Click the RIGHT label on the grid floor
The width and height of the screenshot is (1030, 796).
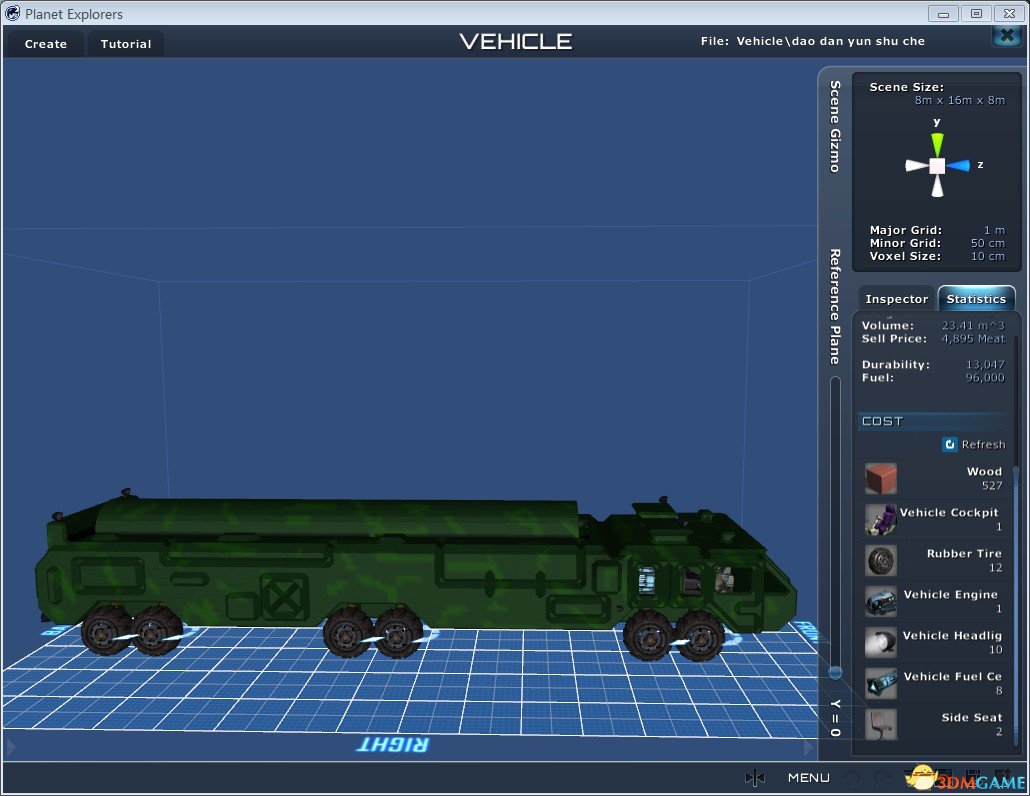coord(392,745)
